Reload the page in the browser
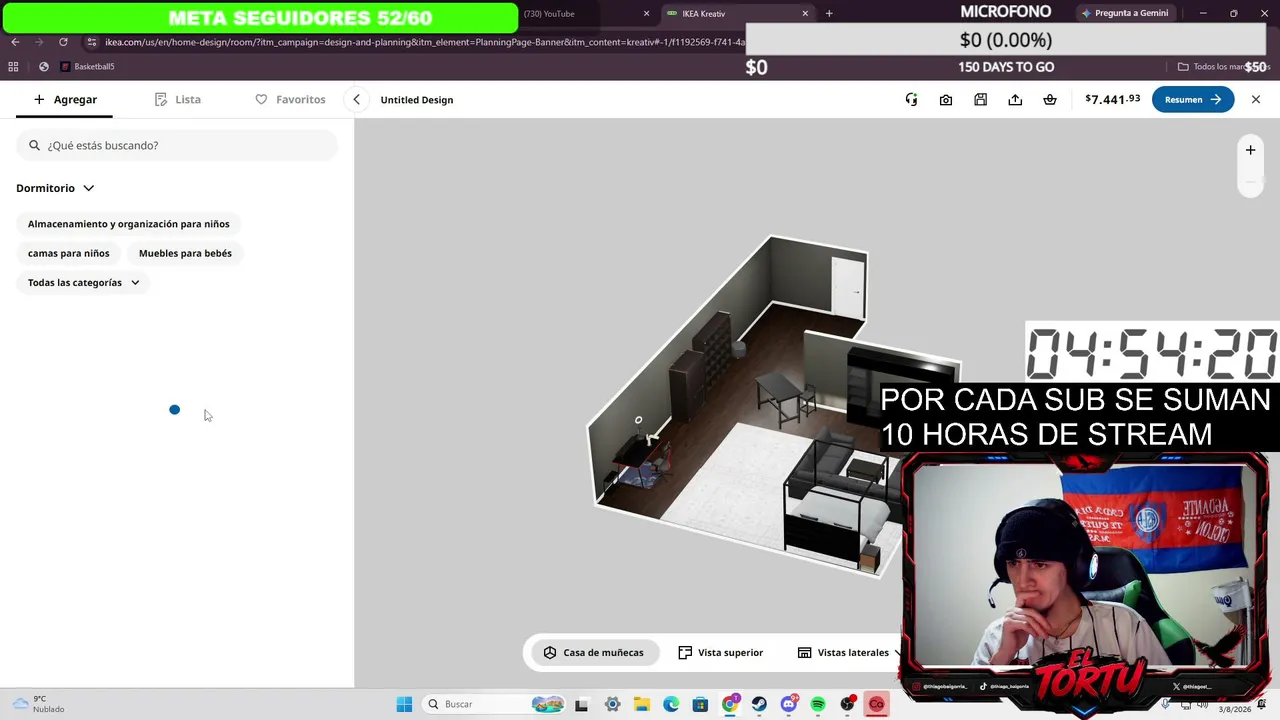This screenshot has height=720, width=1280. (x=63, y=42)
